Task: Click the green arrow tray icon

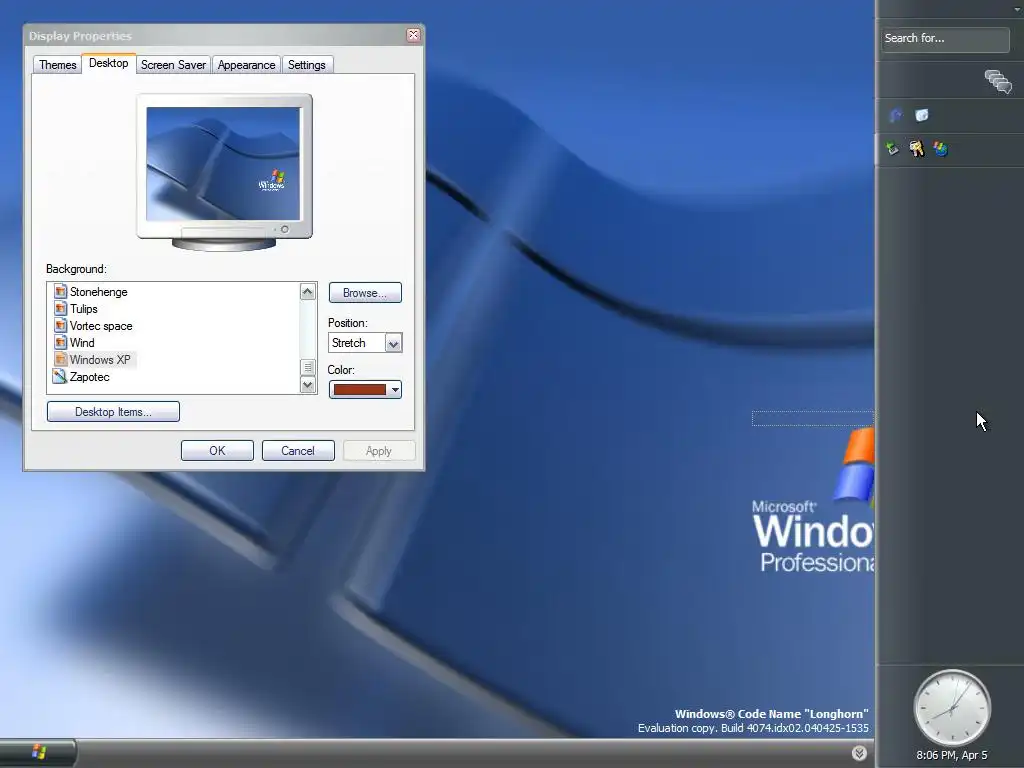Action: [x=892, y=149]
